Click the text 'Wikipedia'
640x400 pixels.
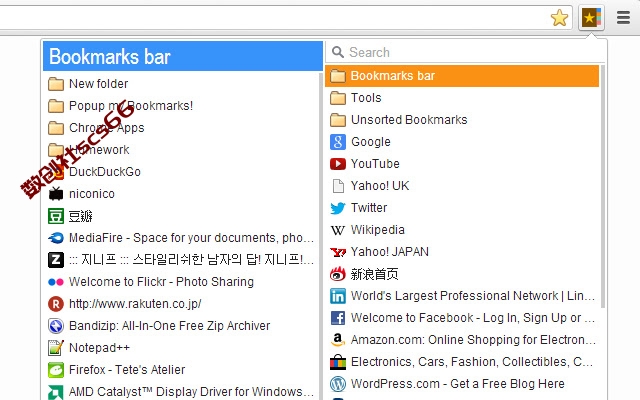[378, 230]
